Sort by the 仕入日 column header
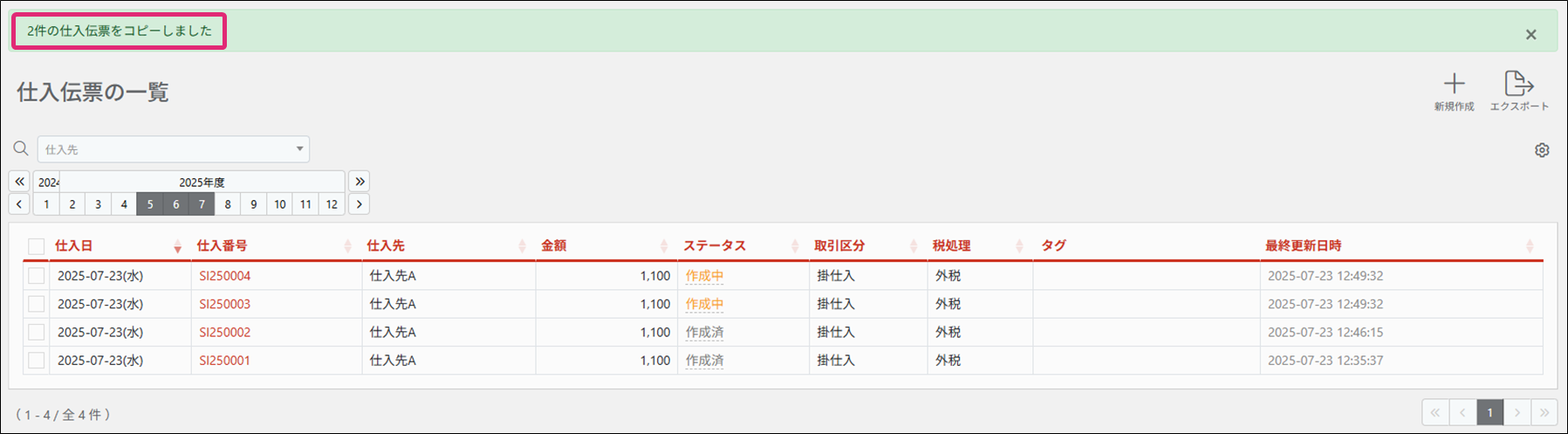The width and height of the screenshot is (1568, 434). pyautogui.click(x=74, y=246)
